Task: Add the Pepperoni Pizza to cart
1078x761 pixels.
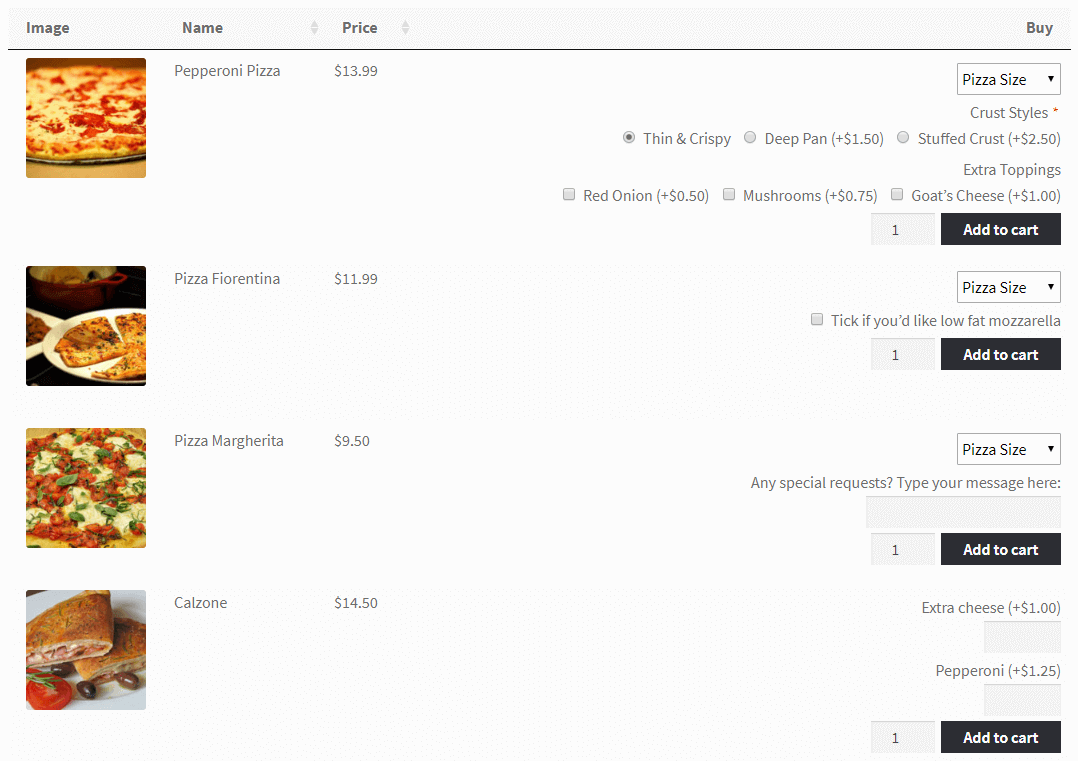Action: point(1000,229)
